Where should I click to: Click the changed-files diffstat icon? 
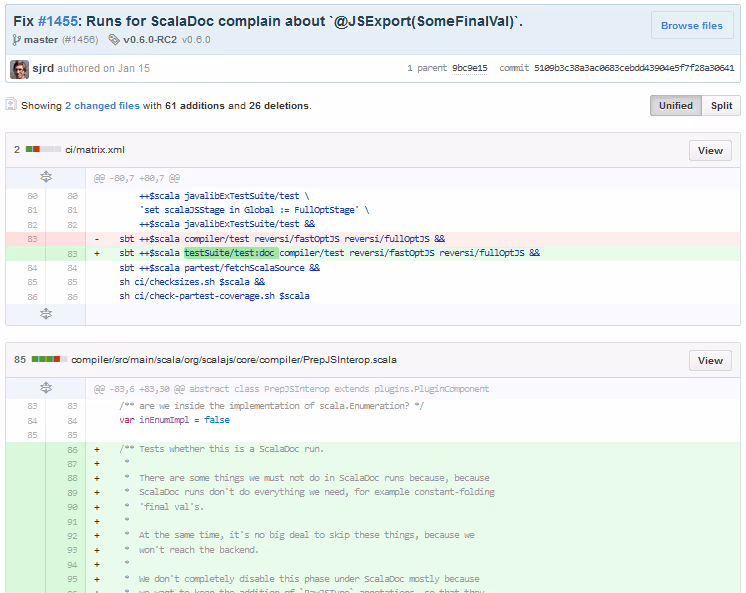pyautogui.click(x=11, y=104)
